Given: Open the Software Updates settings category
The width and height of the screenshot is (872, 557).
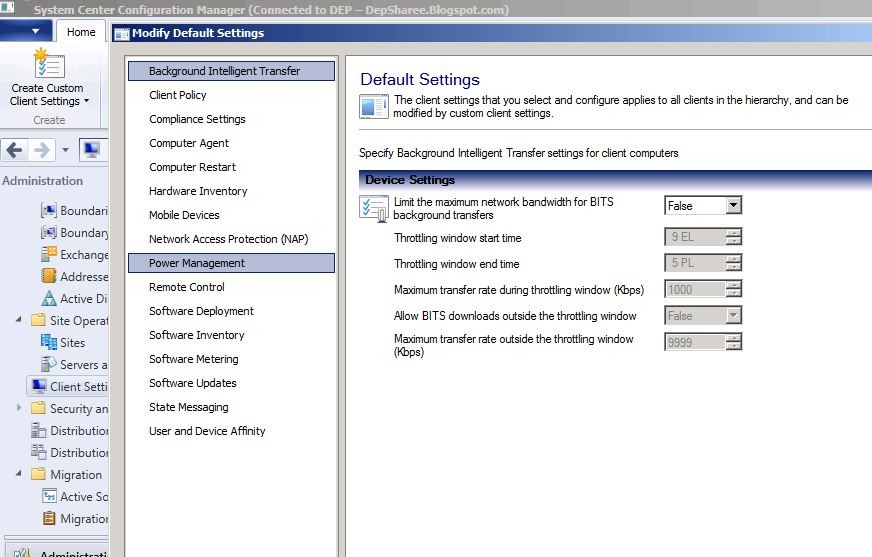Looking at the screenshot, I should (192, 383).
